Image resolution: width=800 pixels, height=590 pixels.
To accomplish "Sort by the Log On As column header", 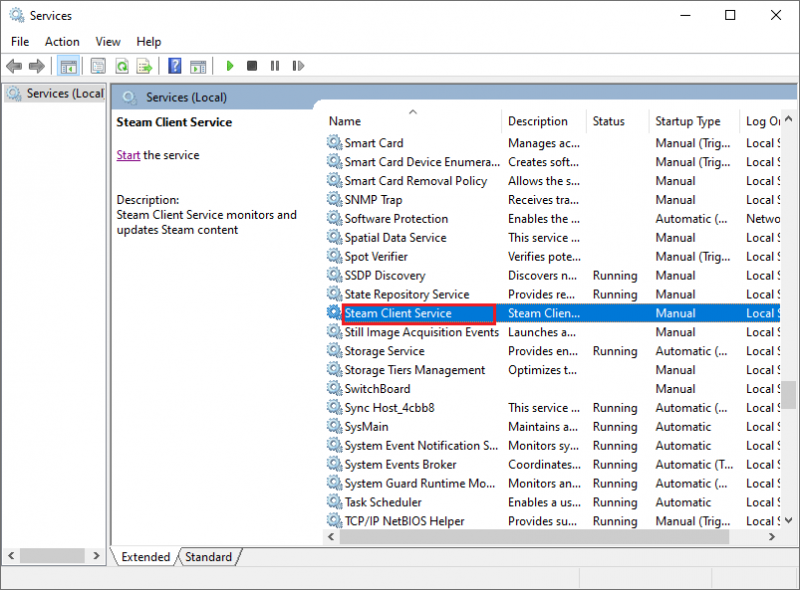I will tap(760, 121).
